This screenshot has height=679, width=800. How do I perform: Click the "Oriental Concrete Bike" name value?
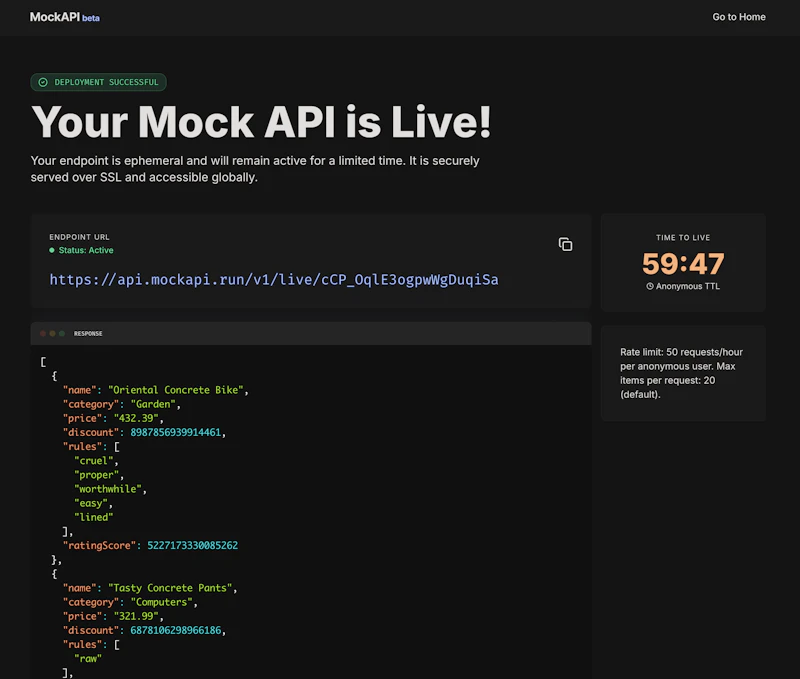coord(176,390)
